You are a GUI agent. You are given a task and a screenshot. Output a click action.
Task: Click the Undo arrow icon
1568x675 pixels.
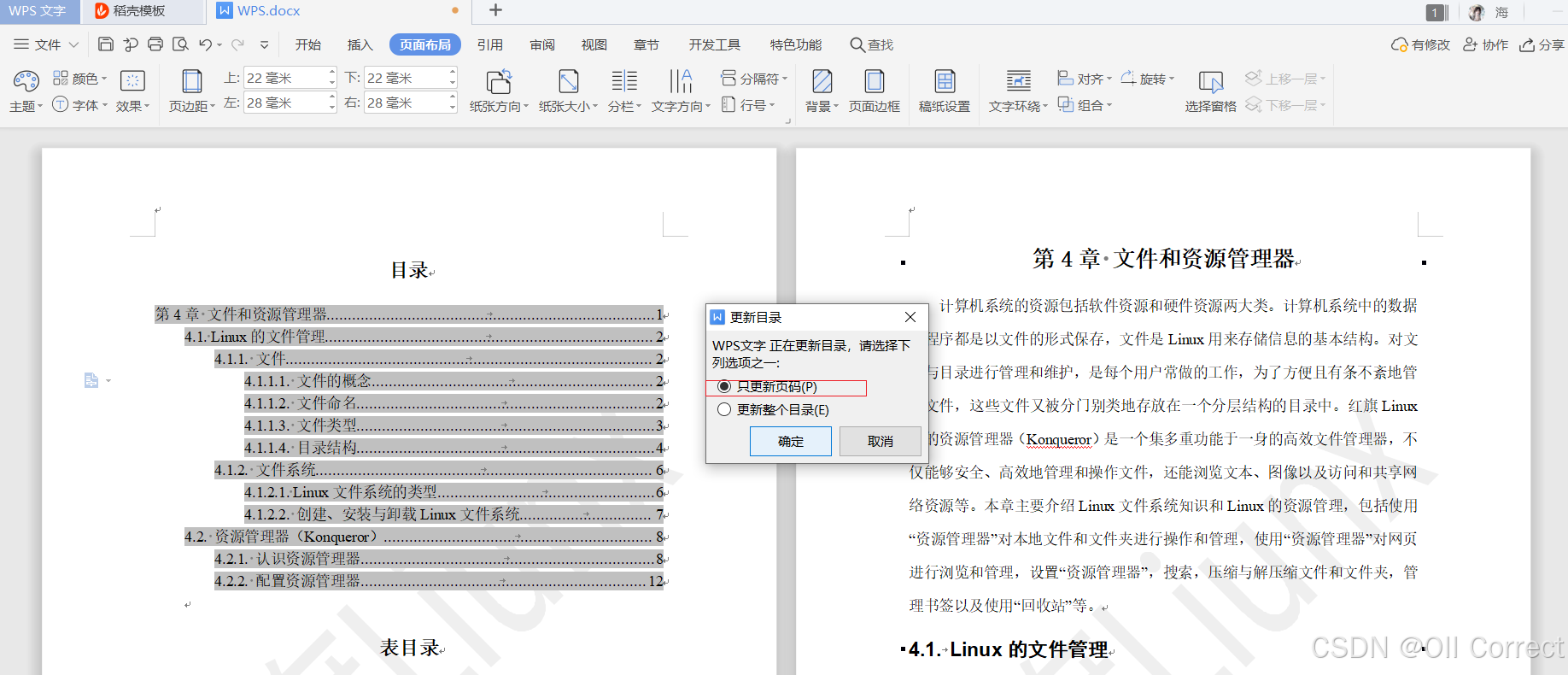point(206,44)
